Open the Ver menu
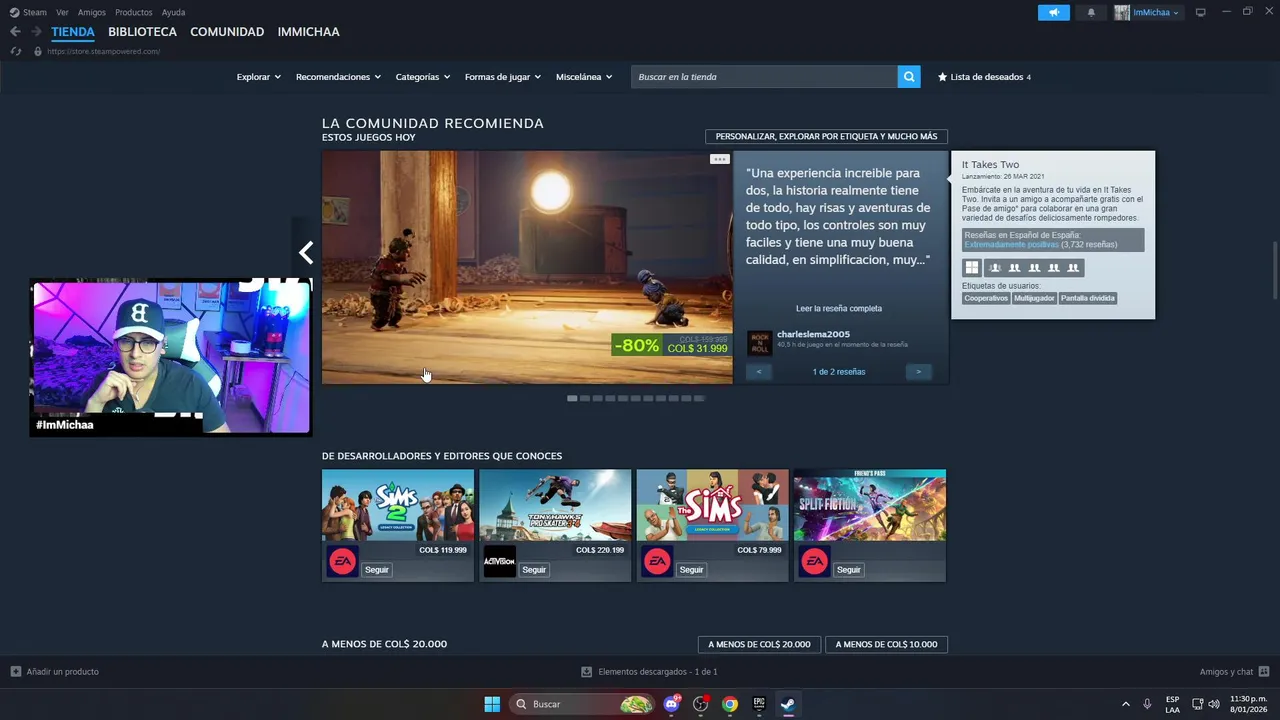1280x720 pixels. tap(62, 12)
